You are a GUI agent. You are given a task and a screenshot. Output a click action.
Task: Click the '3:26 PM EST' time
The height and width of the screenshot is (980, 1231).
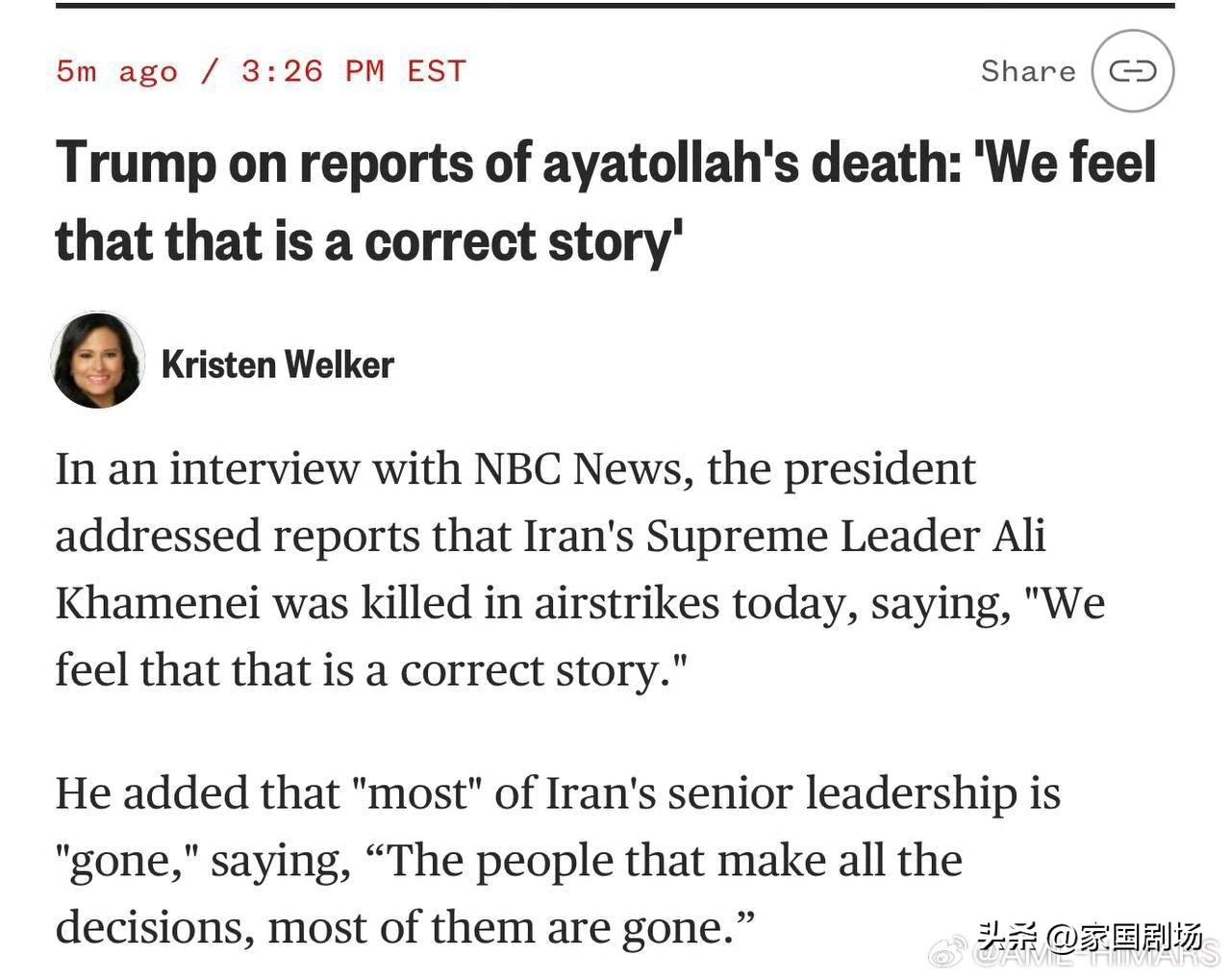click(353, 71)
